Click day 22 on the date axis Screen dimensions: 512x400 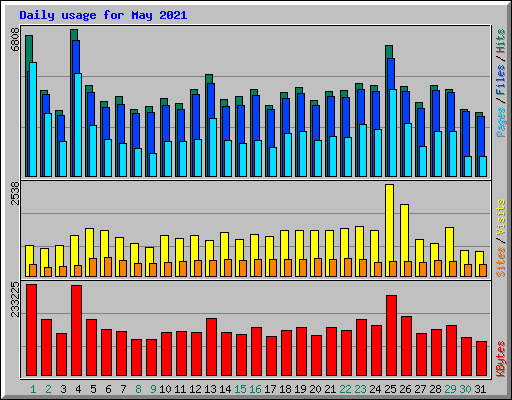345,389
